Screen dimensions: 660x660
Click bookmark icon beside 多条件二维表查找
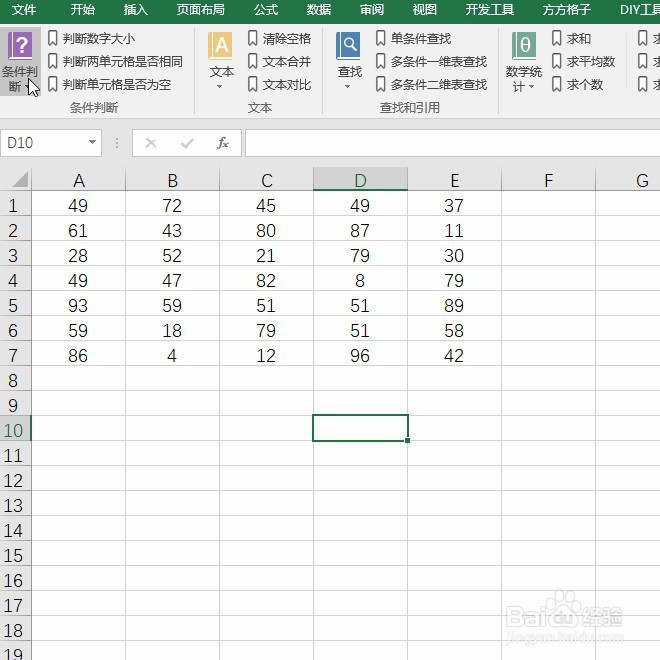pos(381,84)
